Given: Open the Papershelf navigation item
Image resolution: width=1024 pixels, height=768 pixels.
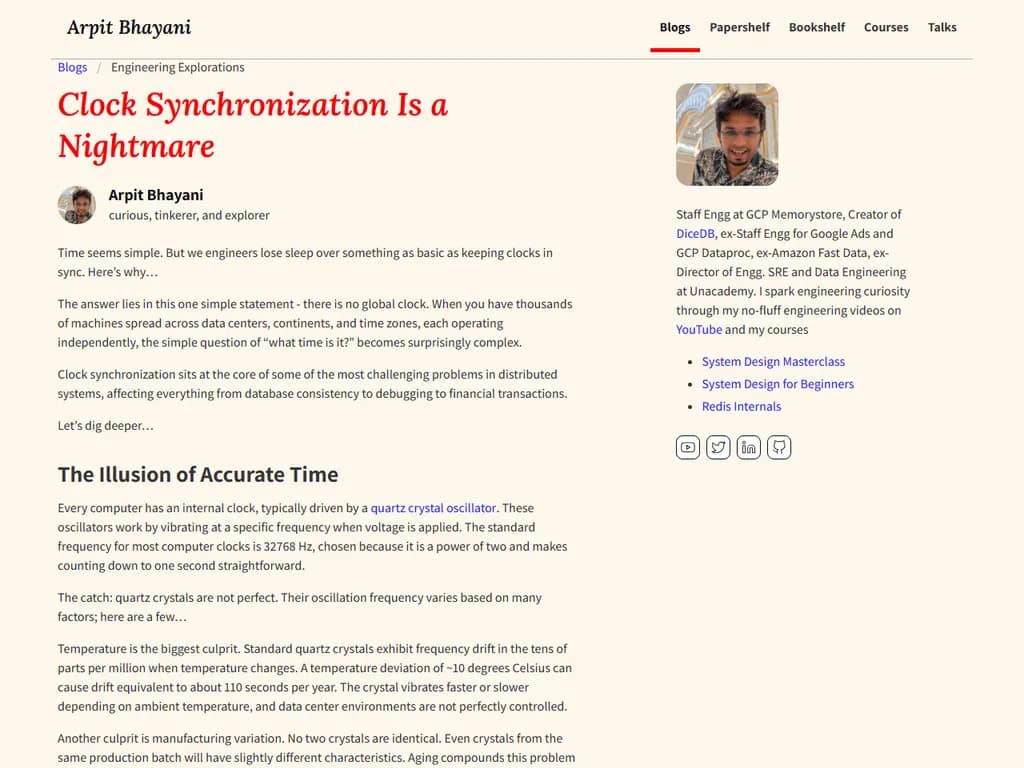Looking at the screenshot, I should point(739,27).
